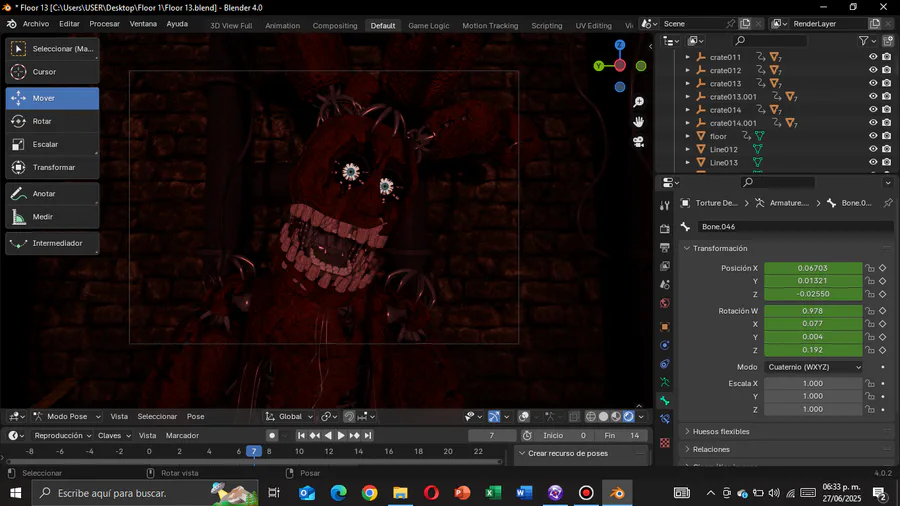This screenshot has height=506, width=900.
Task: Open the Bone Constraints properties tab
Action: pyautogui.click(x=665, y=419)
